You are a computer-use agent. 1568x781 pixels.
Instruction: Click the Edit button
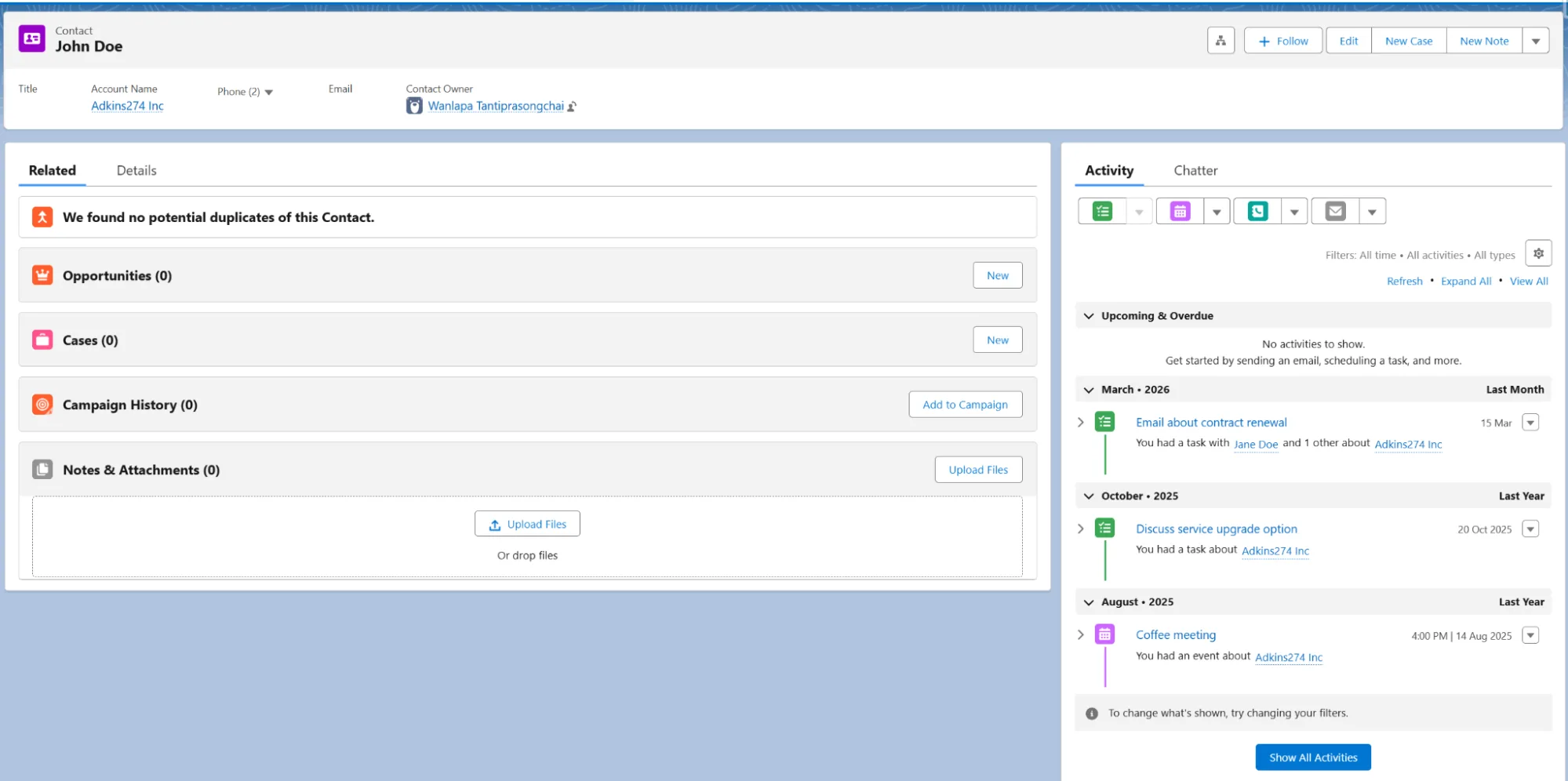point(1348,41)
